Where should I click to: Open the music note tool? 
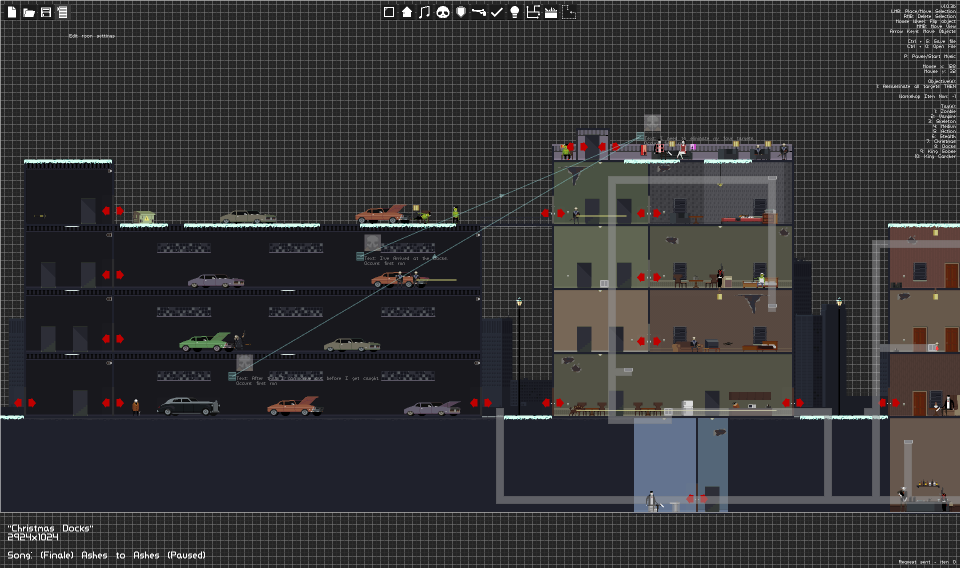pos(424,12)
